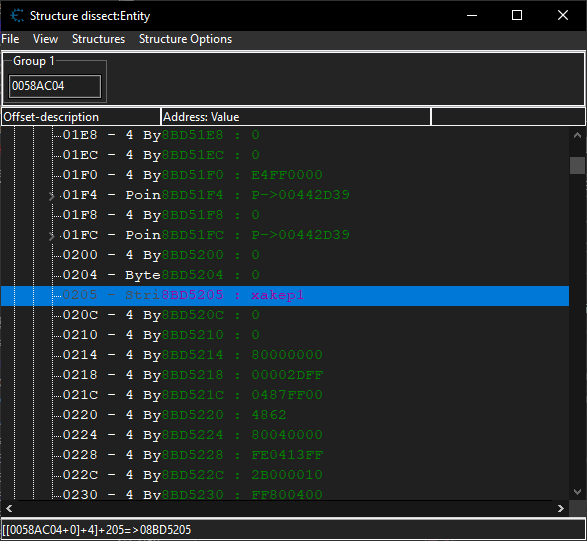Image resolution: width=587 pixels, height=541 pixels.
Task: Click the horizontal scroll right arrow
Action: tap(560, 508)
